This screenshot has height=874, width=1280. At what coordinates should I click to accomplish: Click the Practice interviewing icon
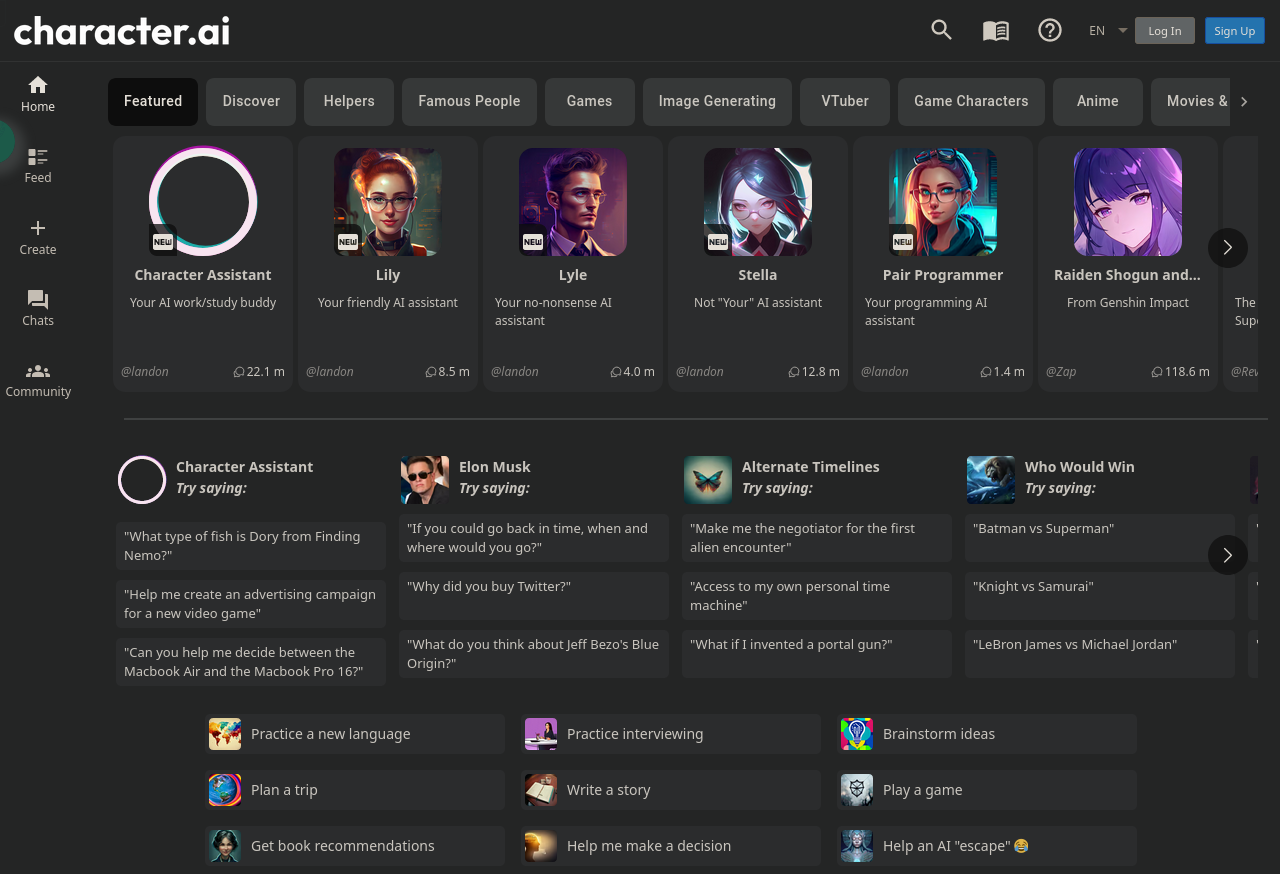tap(541, 734)
